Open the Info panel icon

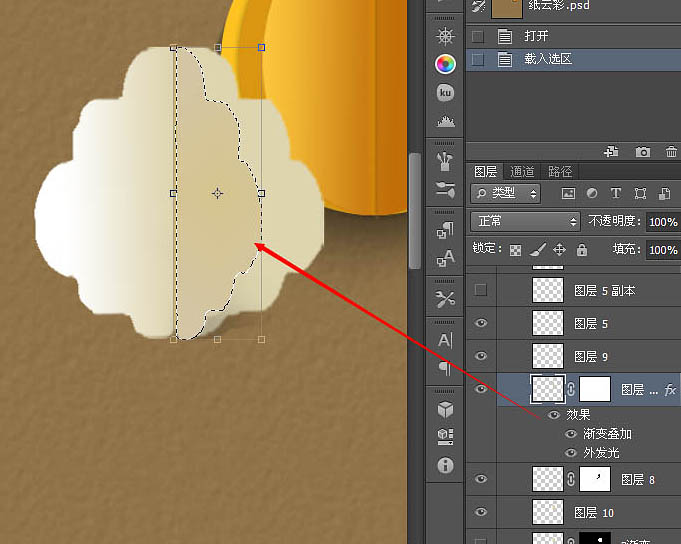tap(445, 465)
